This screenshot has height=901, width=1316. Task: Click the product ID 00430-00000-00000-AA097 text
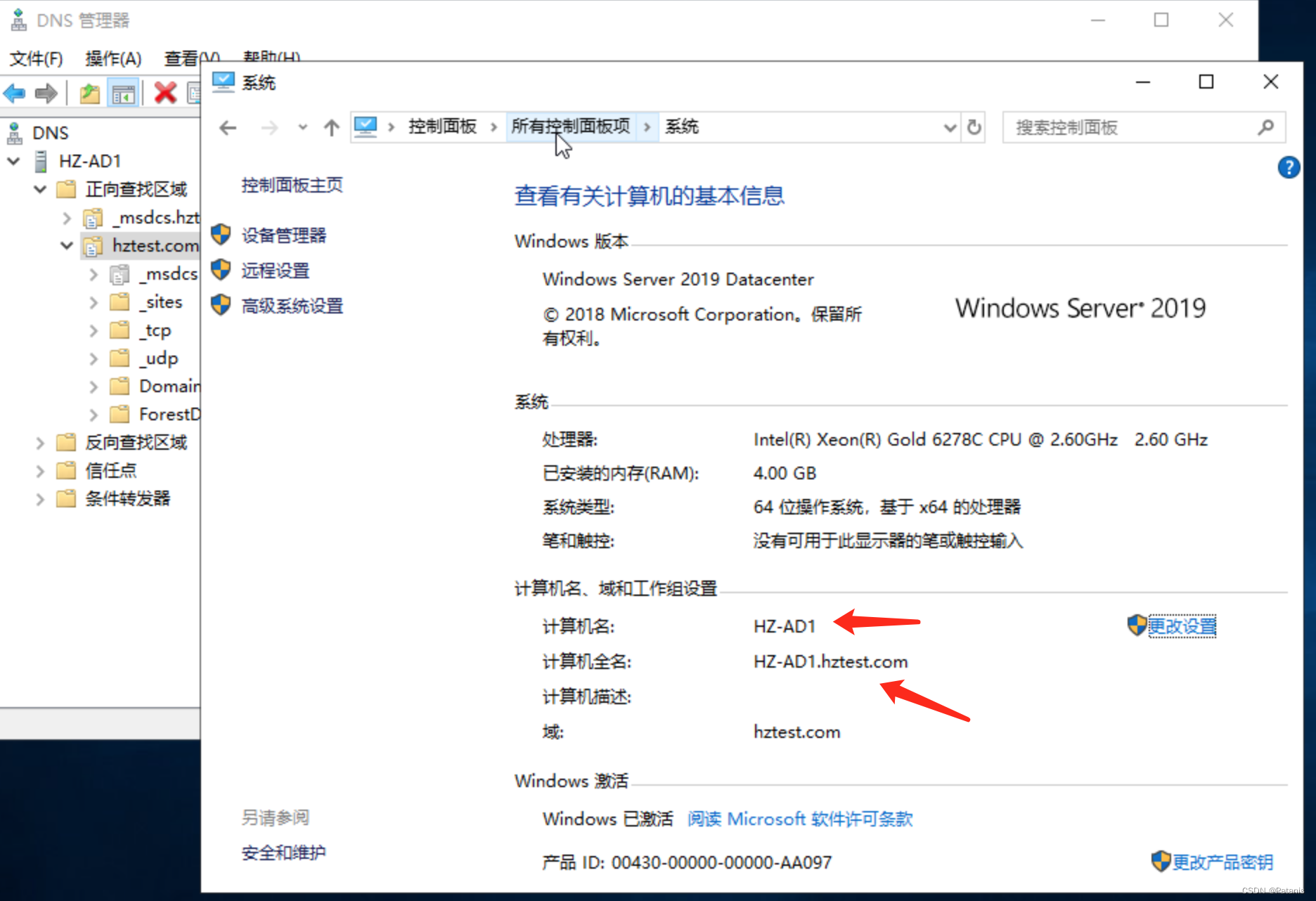pyautogui.click(x=721, y=862)
